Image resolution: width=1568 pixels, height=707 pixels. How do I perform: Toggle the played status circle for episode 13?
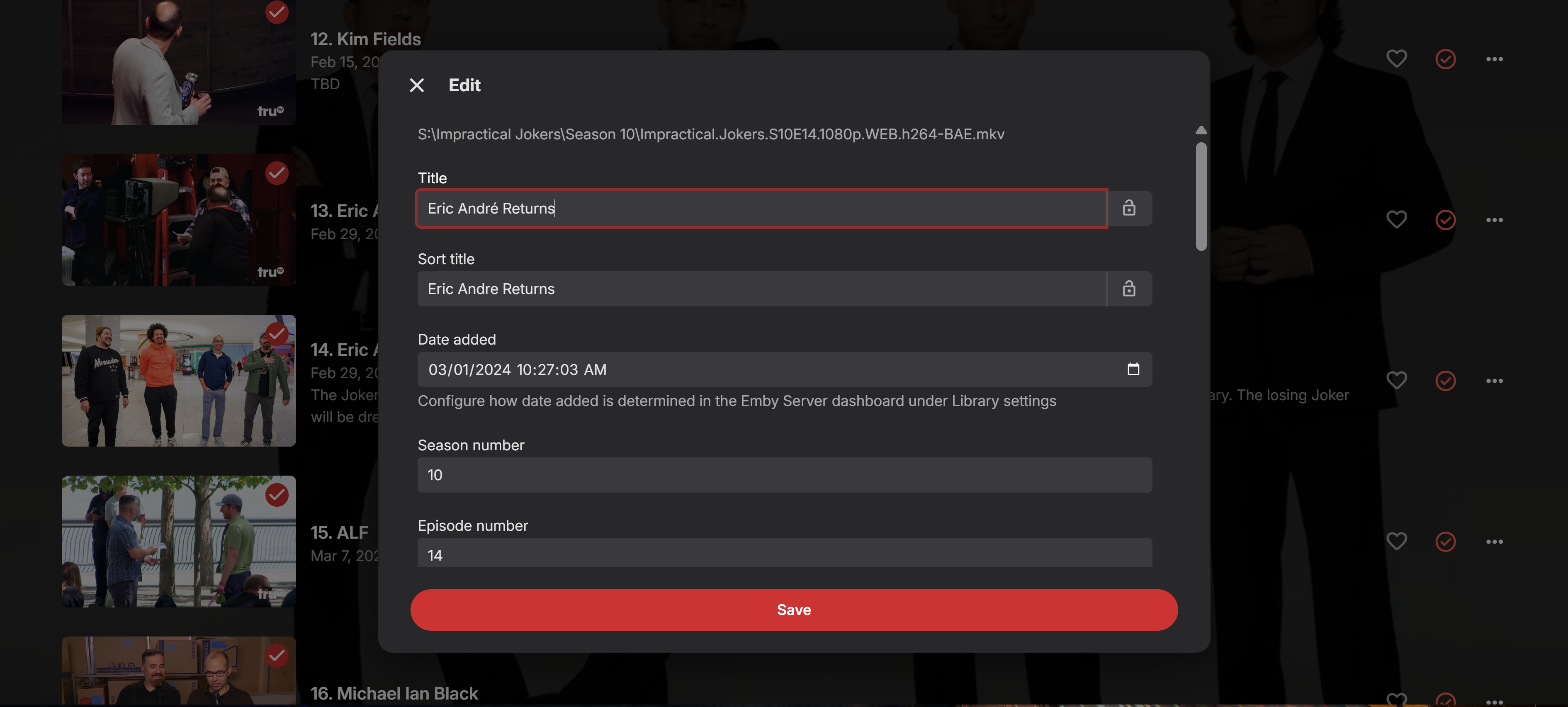point(1445,220)
